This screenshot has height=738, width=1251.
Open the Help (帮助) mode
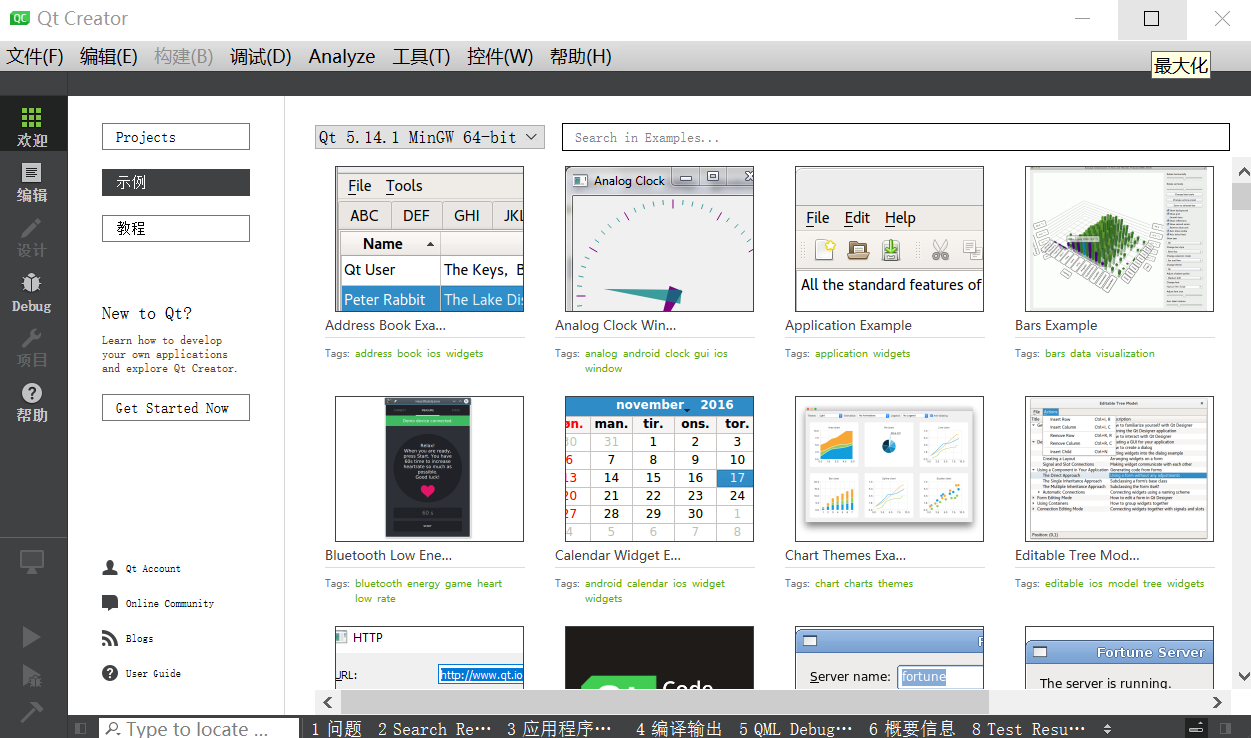point(32,401)
